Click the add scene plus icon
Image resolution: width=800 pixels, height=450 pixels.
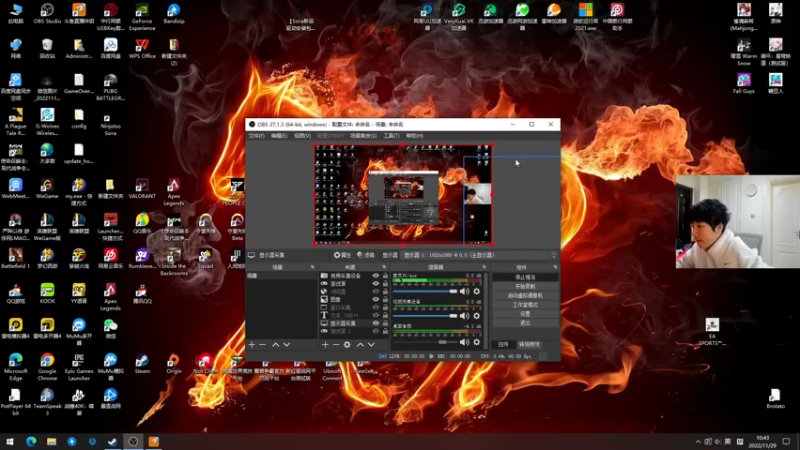[x=251, y=344]
